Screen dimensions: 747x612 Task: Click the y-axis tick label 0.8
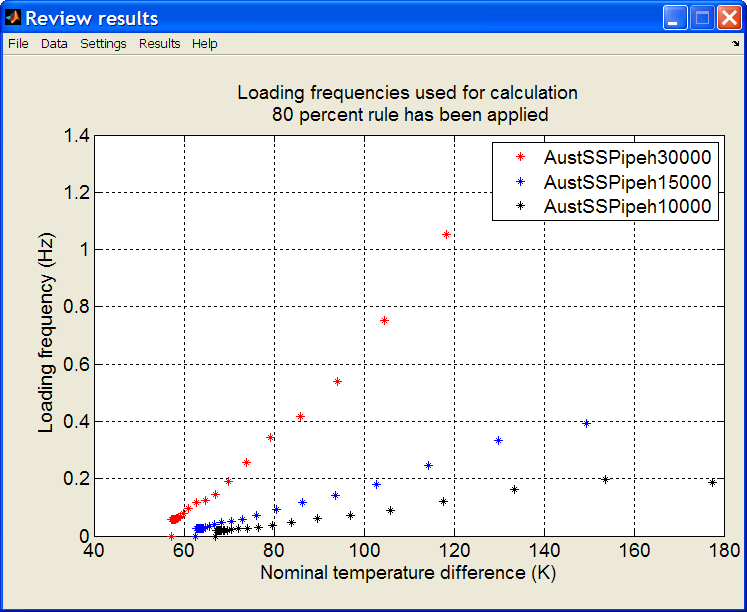click(x=76, y=307)
